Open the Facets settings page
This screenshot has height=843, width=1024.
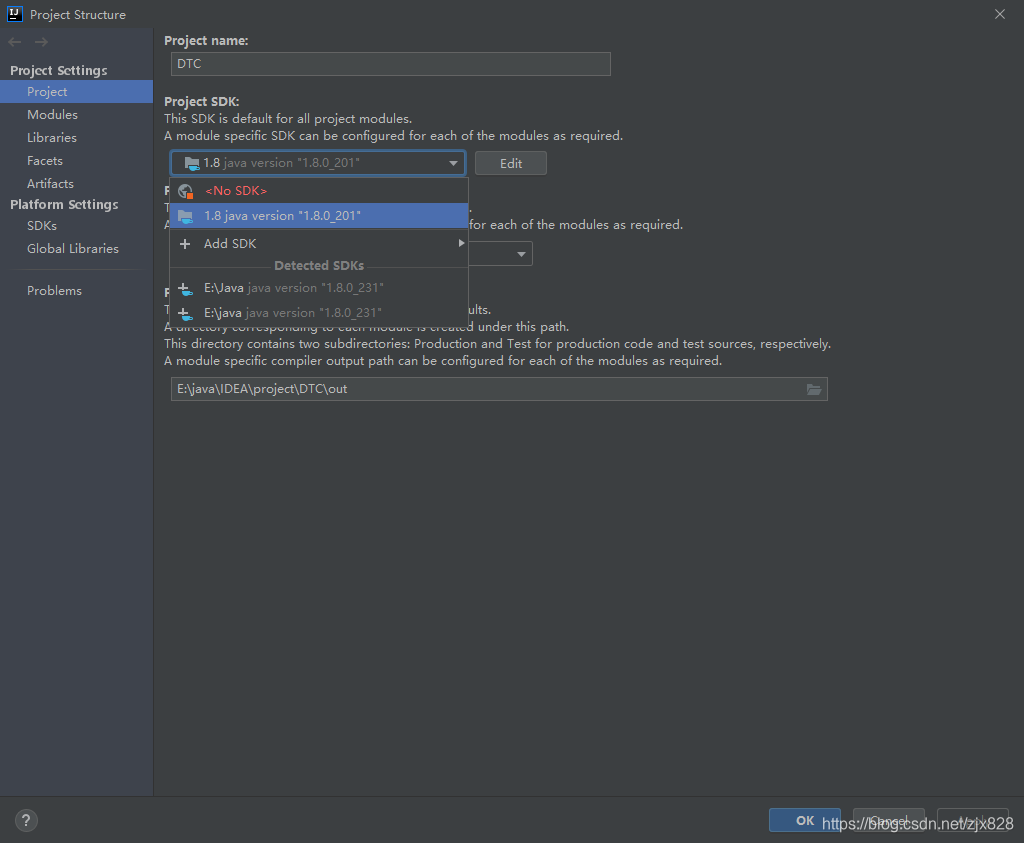coord(76,161)
